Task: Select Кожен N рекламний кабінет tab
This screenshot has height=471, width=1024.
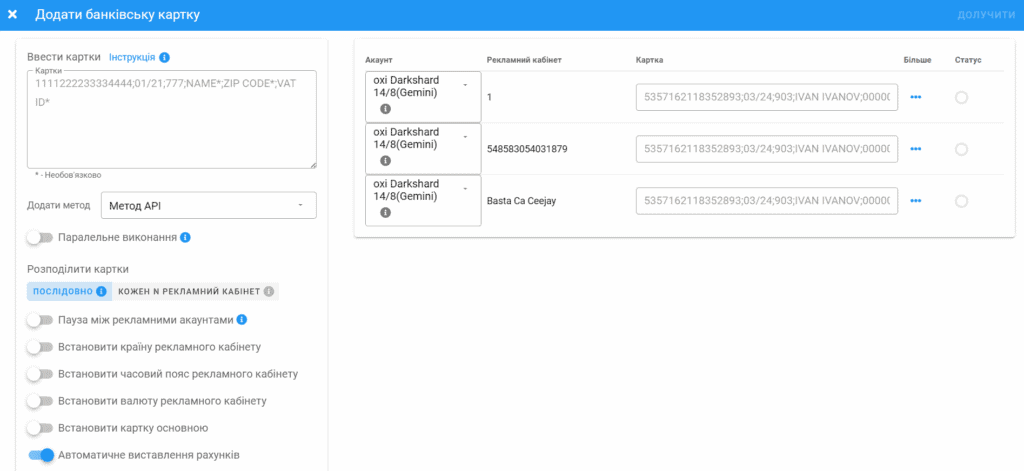Action: click(195, 291)
